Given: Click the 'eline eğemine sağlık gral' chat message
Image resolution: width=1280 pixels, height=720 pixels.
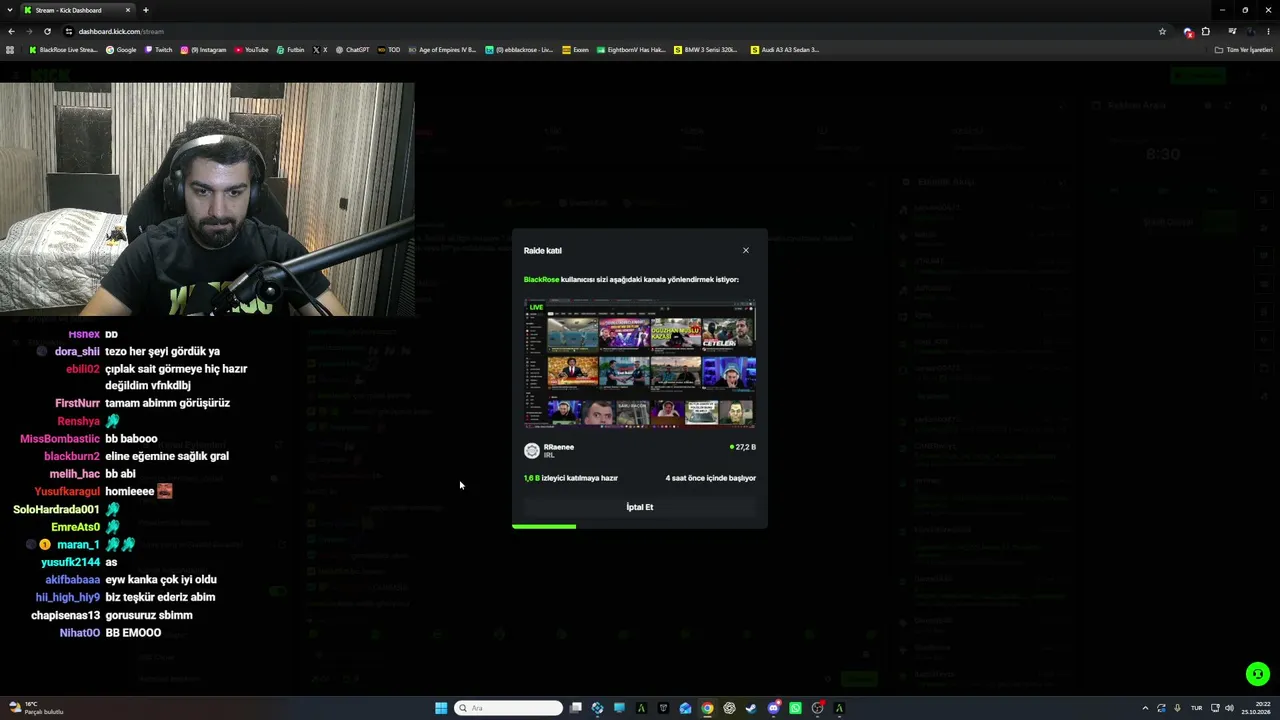Looking at the screenshot, I should [x=167, y=456].
